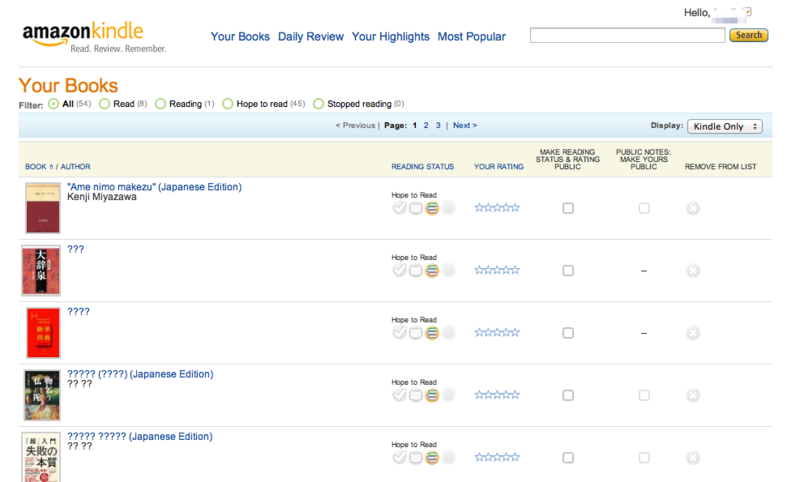Click book-stack Hope to Read icon for "????"
Viewport: 800px width, 482px height.
tap(432, 333)
